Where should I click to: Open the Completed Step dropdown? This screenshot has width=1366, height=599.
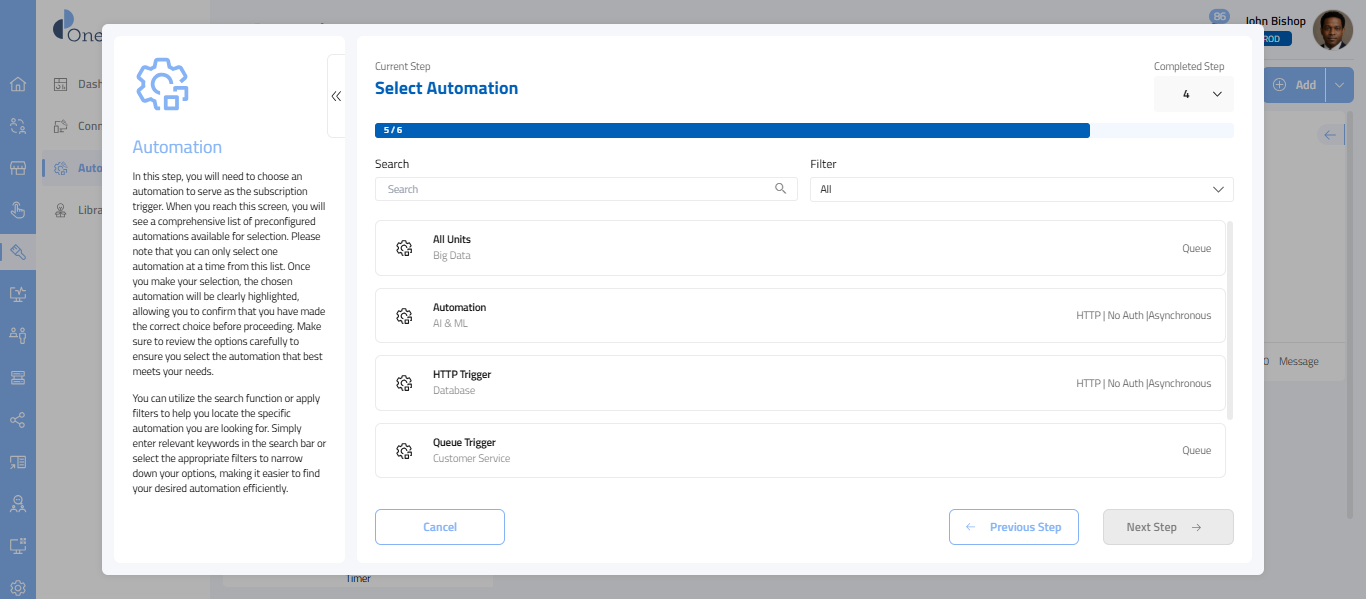[1193, 94]
